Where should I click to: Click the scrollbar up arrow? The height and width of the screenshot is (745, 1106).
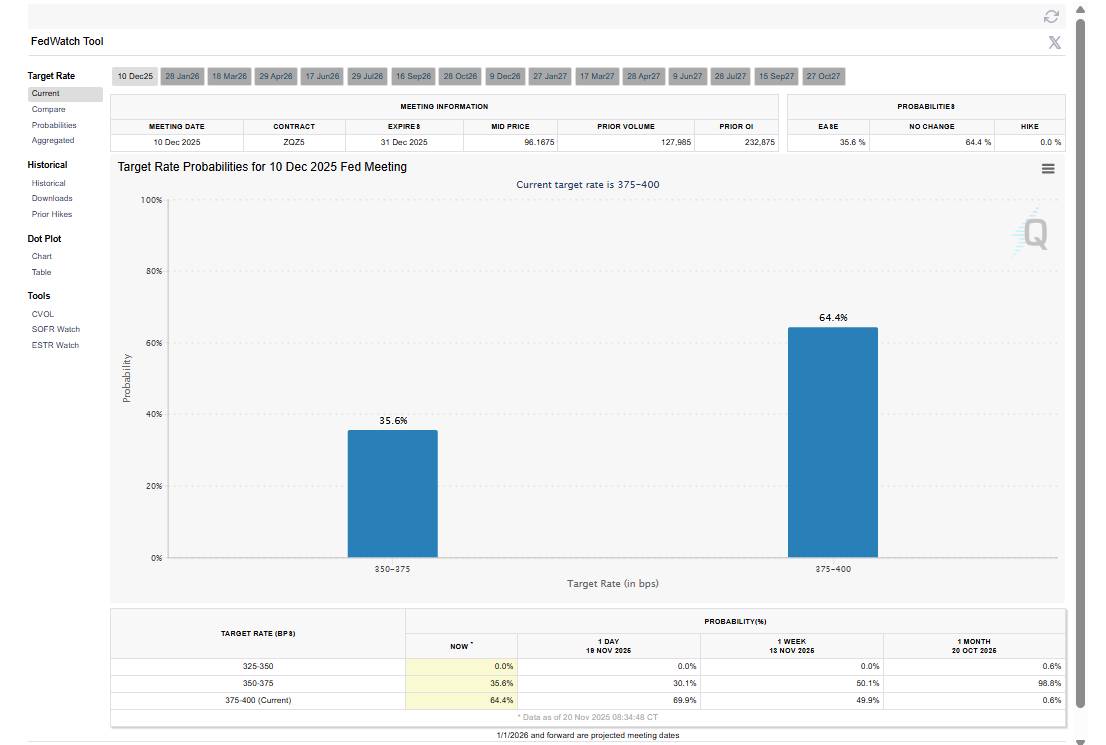pyautogui.click(x=1080, y=9)
